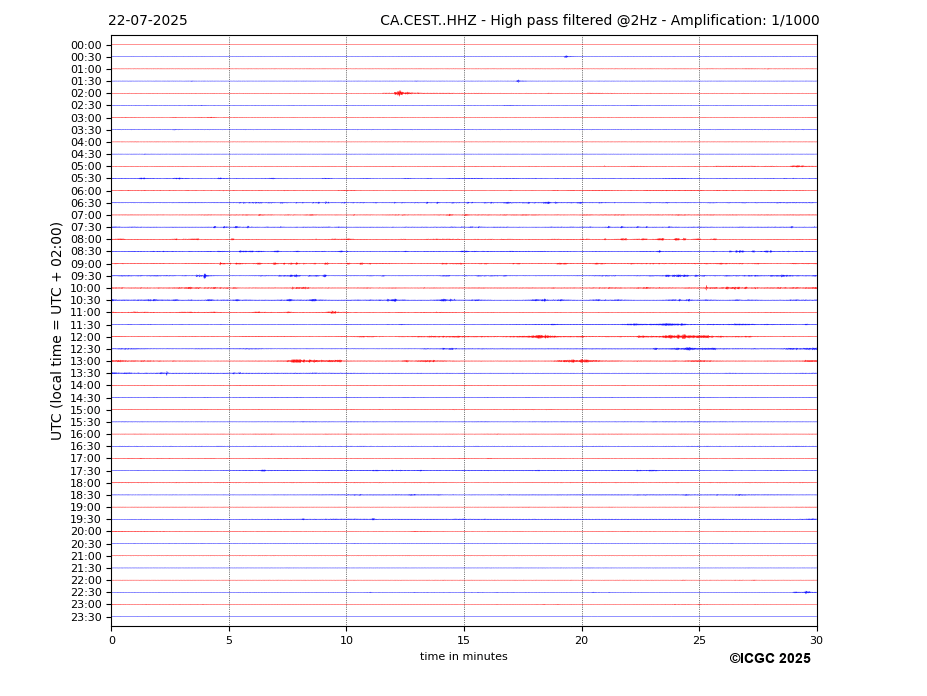Click the 11:30 row time label
The width and height of the screenshot is (927, 696).
[x=86, y=325]
